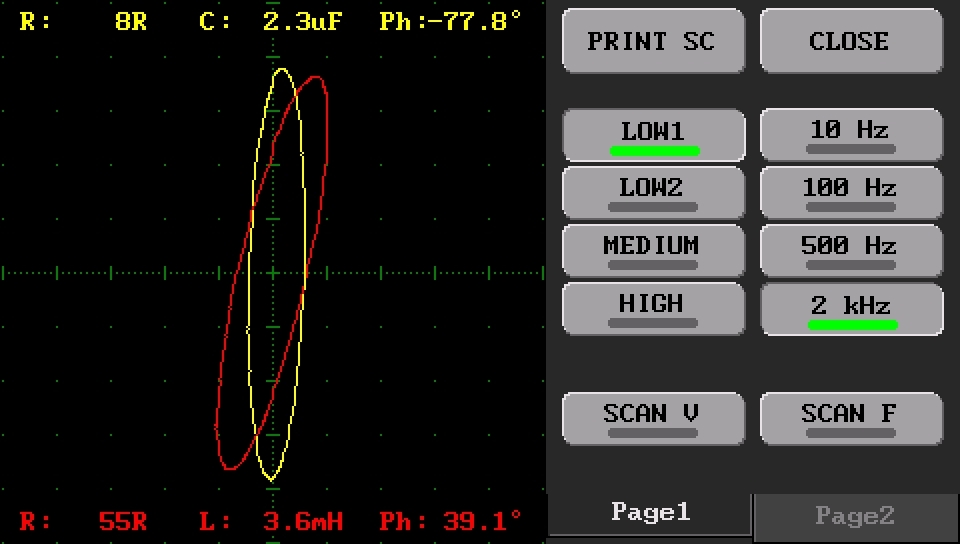Enable SCAN F mode
This screenshot has width=960, height=544.
[x=851, y=419]
